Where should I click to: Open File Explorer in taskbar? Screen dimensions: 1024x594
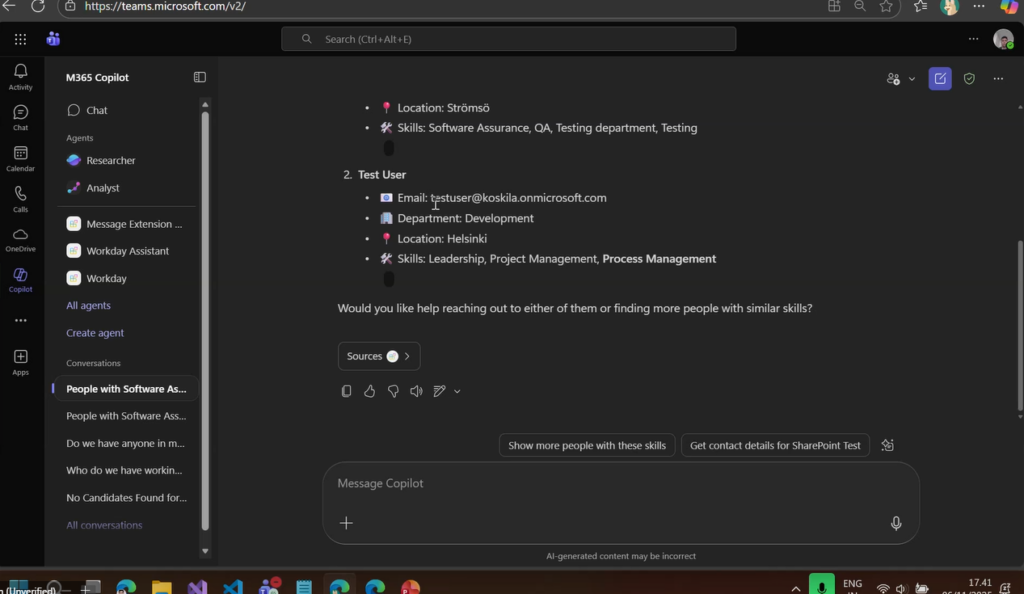coord(161,587)
